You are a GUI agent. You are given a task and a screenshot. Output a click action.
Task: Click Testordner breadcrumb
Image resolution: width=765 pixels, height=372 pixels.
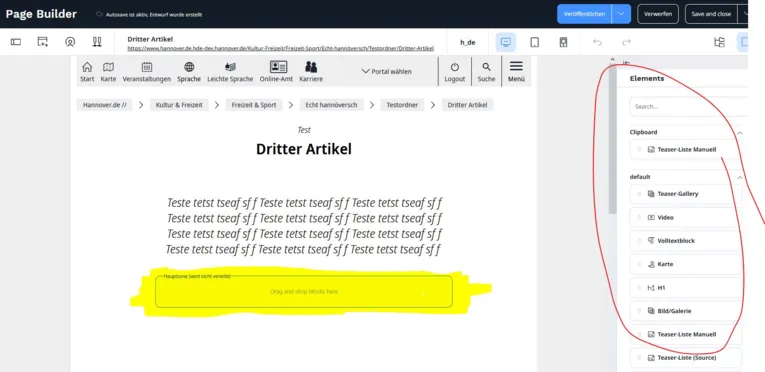tap(402, 105)
